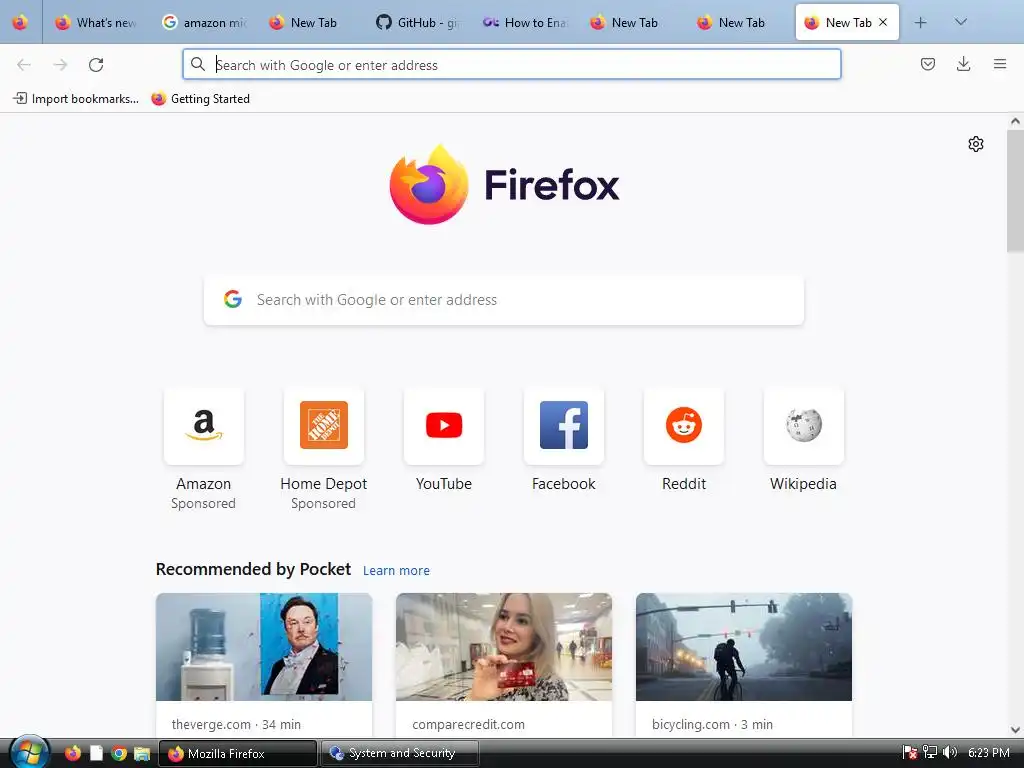Screen dimensions: 1024x768
Task: Click the scrollbar up arrow
Action: 1015,121
